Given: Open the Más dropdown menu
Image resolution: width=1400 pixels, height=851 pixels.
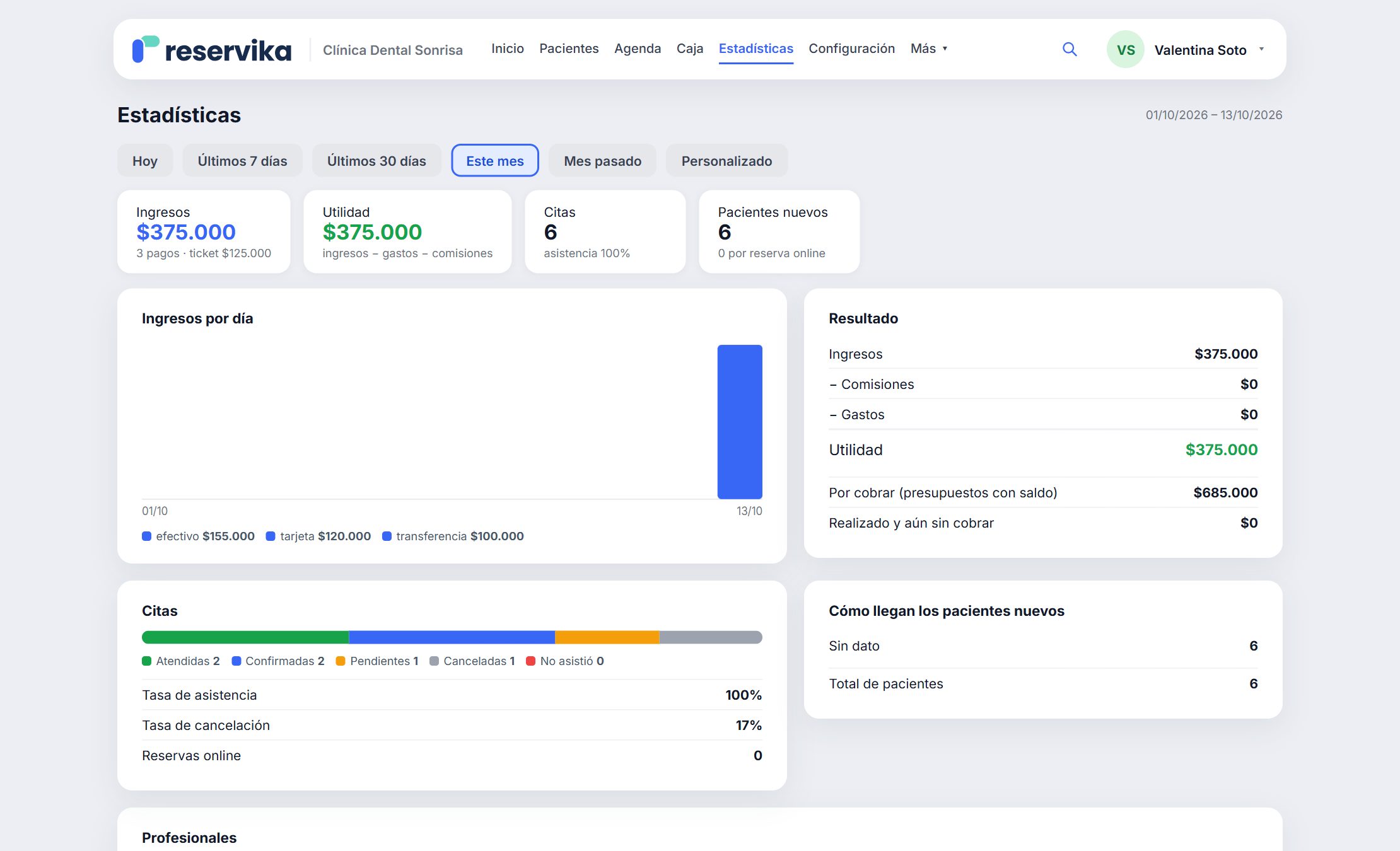Looking at the screenshot, I should (929, 49).
